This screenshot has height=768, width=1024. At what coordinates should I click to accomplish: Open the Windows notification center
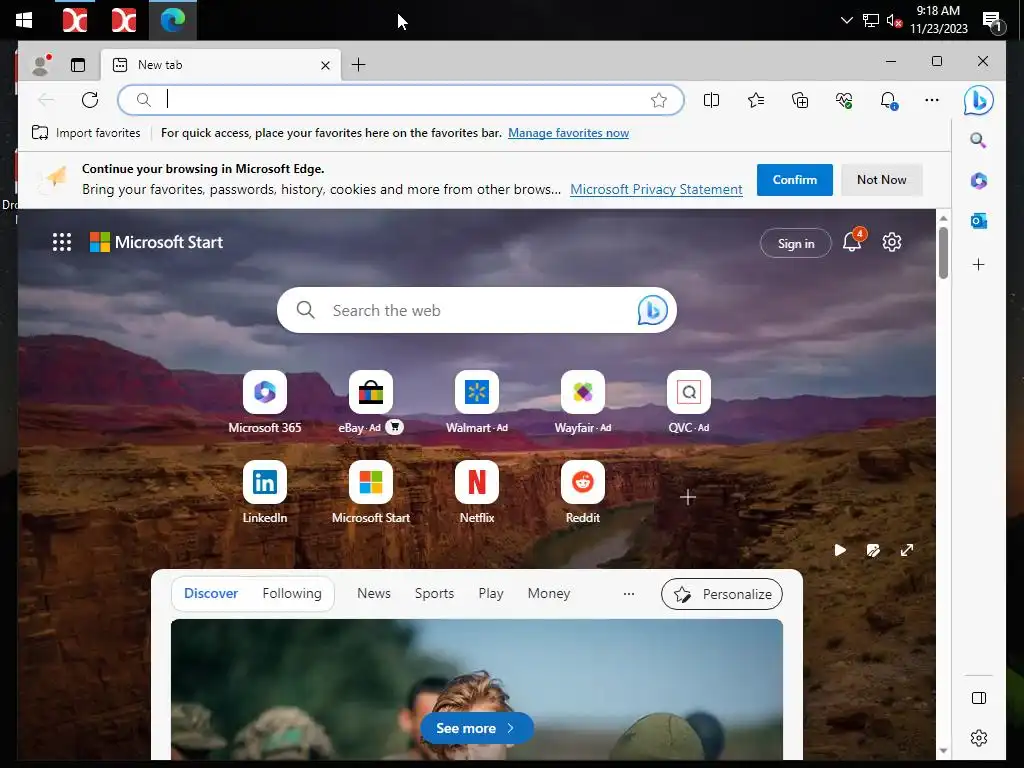993,23
